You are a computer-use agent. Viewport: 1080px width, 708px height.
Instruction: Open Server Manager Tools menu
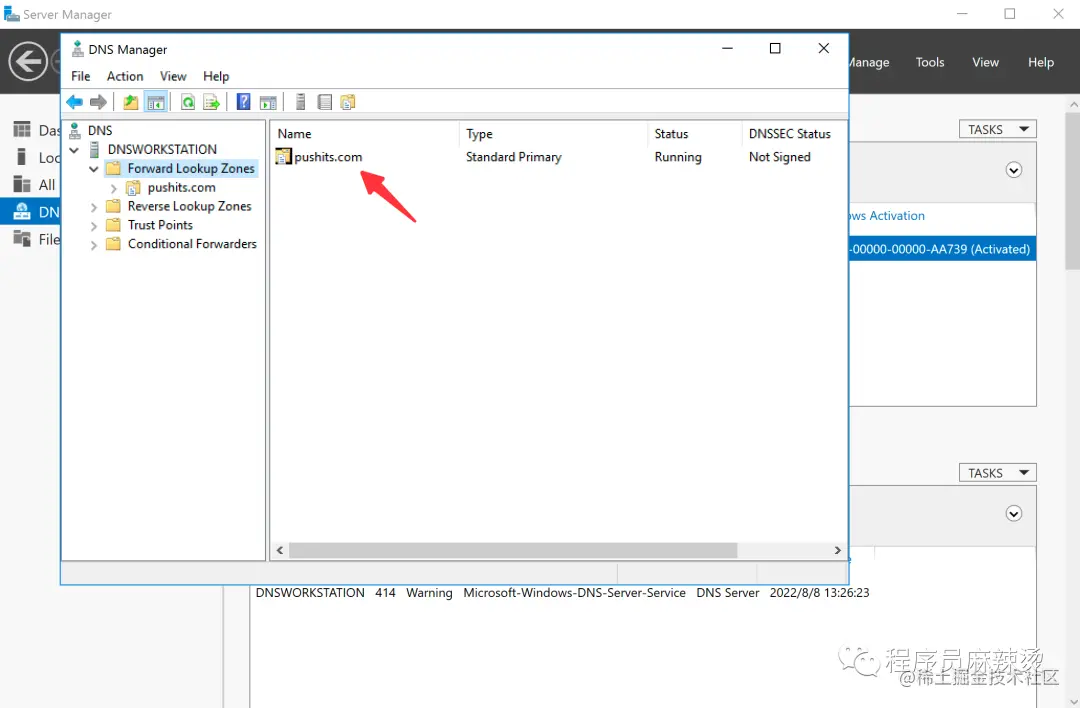click(929, 62)
